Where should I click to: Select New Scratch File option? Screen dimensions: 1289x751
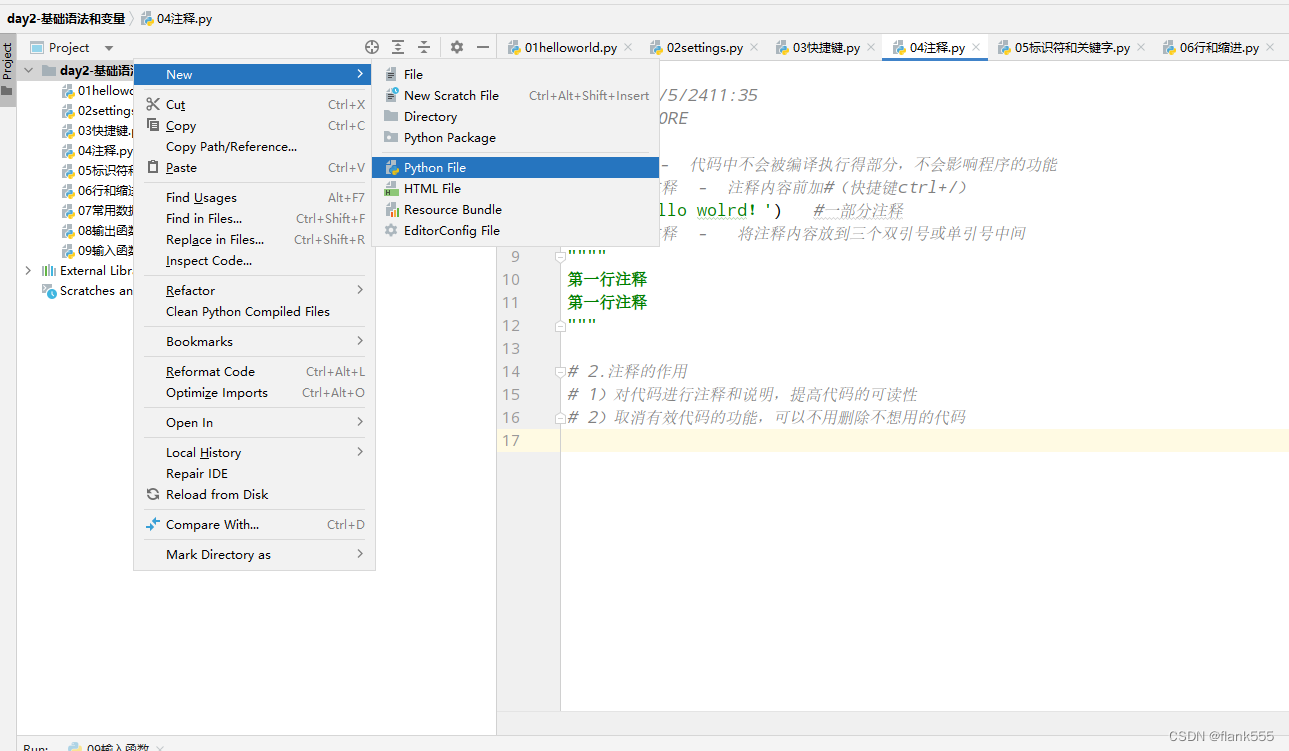pos(515,95)
